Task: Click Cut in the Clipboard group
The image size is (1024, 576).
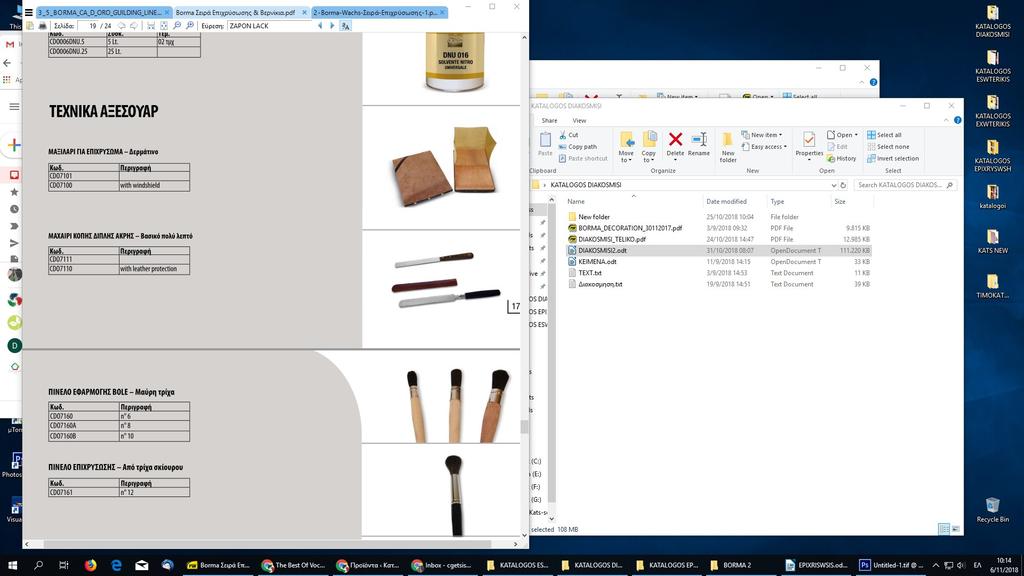Action: (x=568, y=135)
